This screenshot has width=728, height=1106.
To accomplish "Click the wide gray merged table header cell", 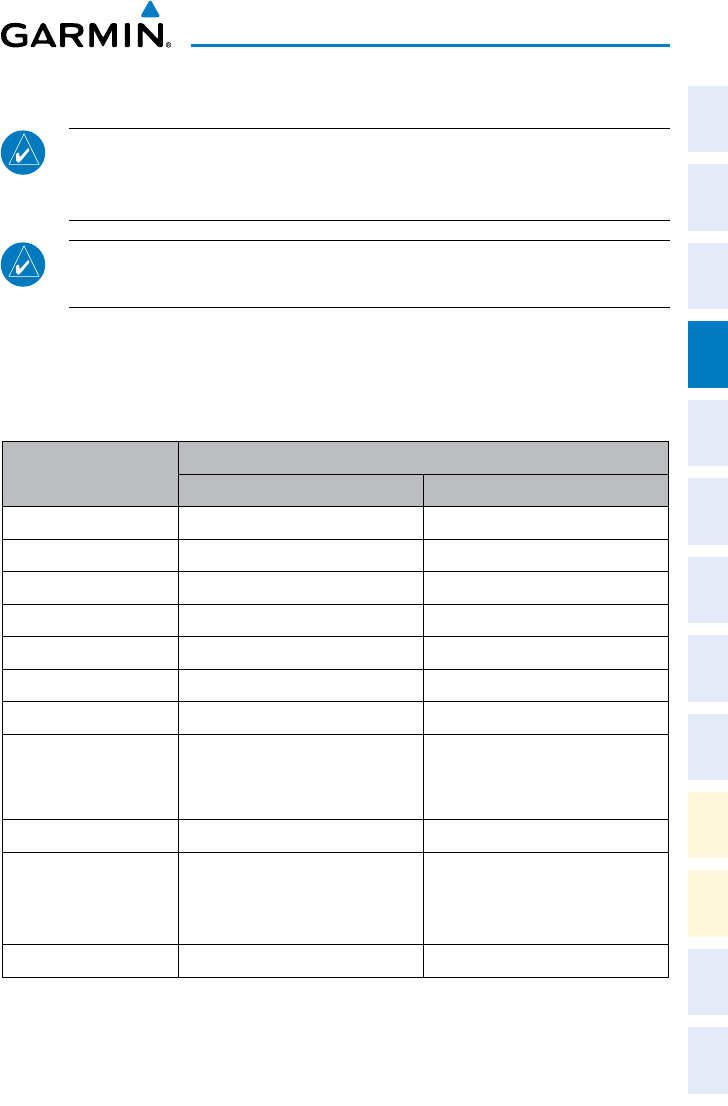I will (x=423, y=458).
